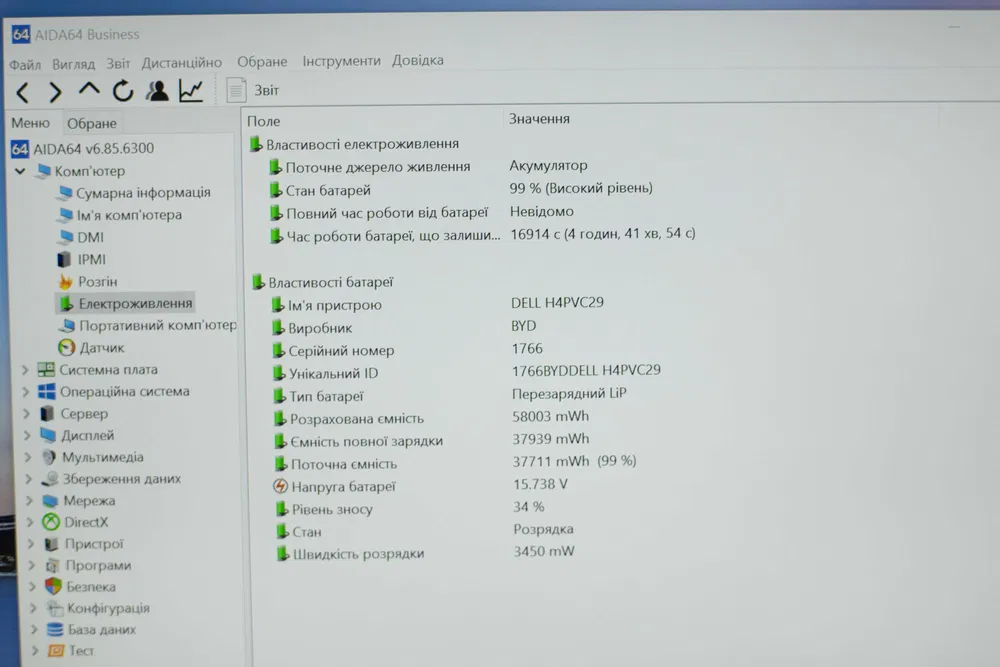The width and height of the screenshot is (1000, 667).
Task: Open the Файл menu
Action: (25, 64)
